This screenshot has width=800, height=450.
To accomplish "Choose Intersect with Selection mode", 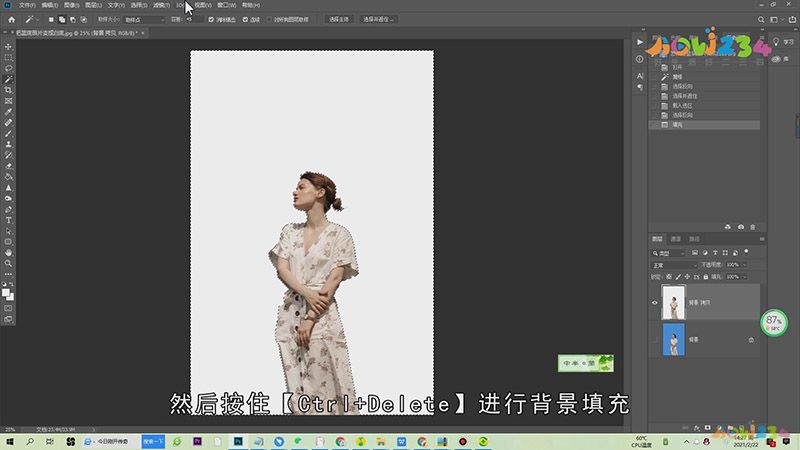I will 83,19.
